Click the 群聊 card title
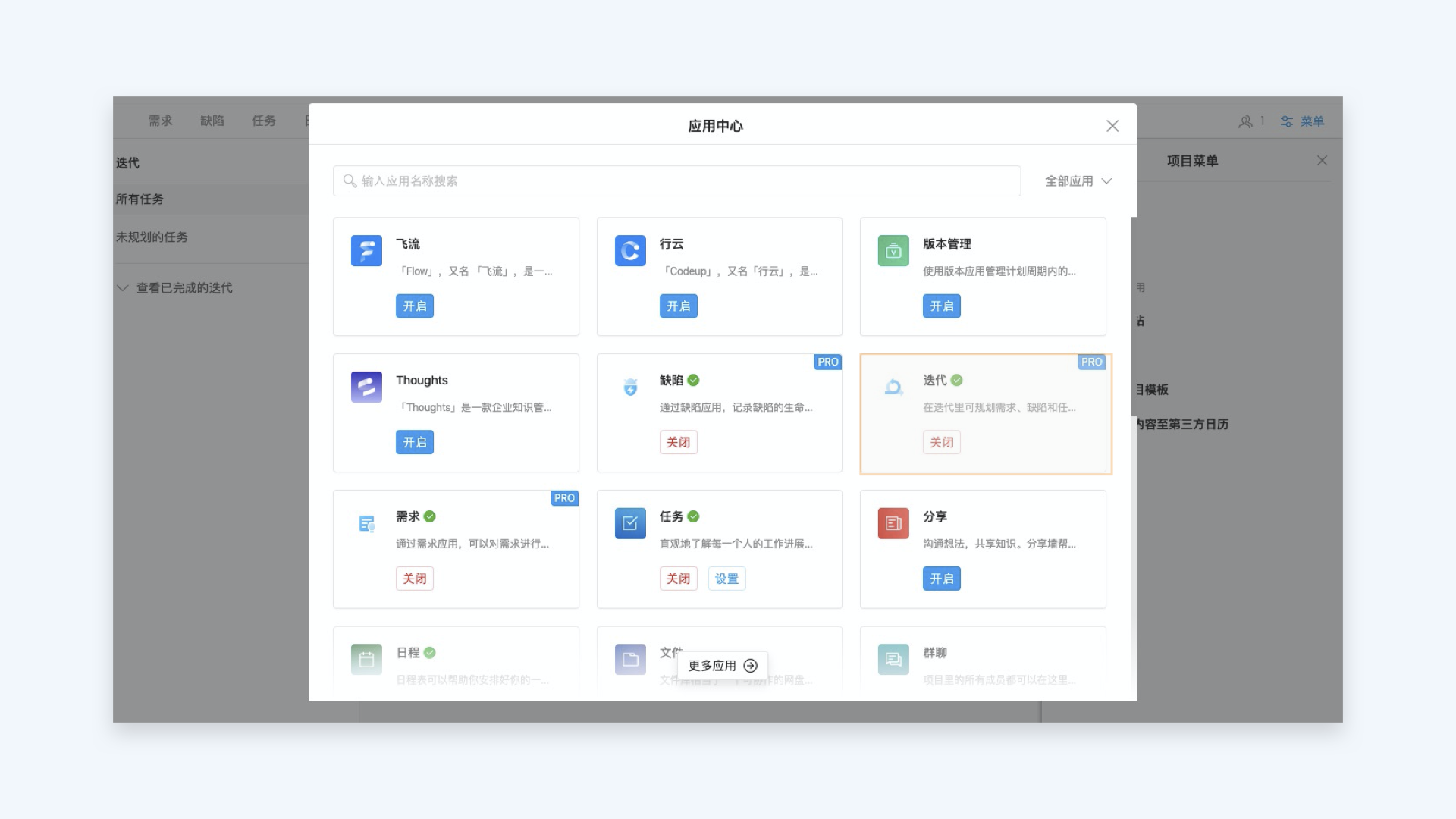Viewport: 1456px width, 819px height. point(935,652)
